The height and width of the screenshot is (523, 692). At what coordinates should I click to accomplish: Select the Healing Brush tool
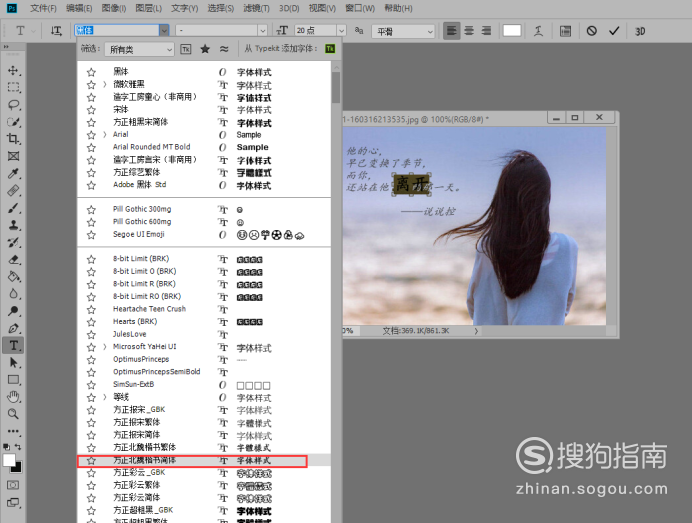pyautogui.click(x=13, y=191)
